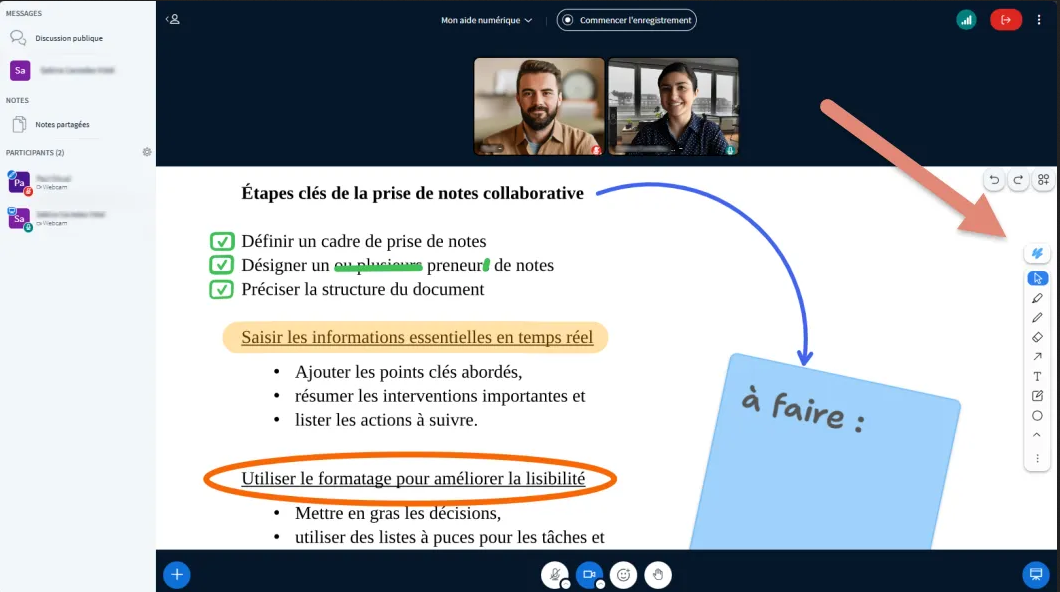This screenshot has width=1060, height=592.
Task: Open Notes partagées panel
Action: pyautogui.click(x=62, y=125)
